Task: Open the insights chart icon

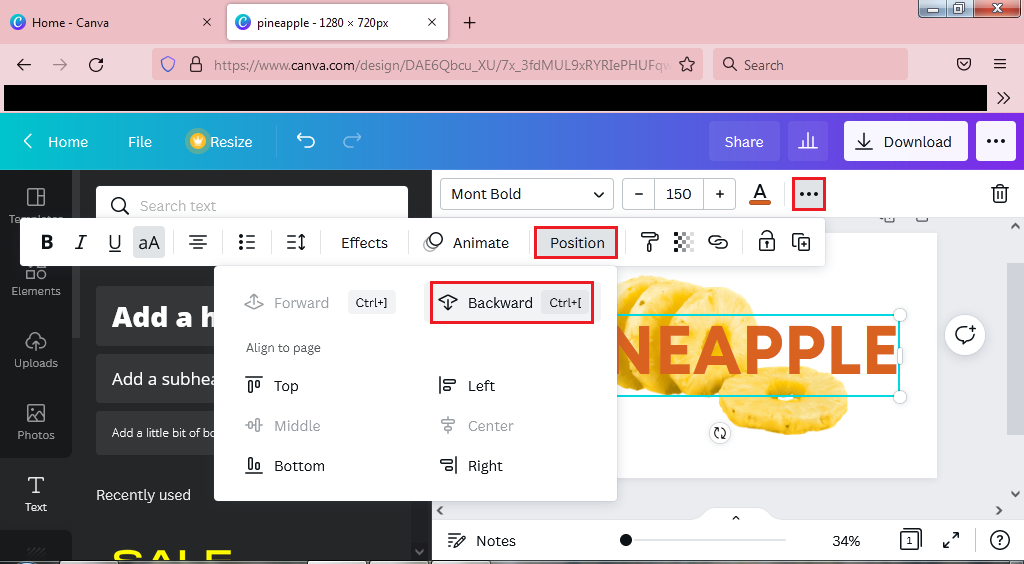Action: pos(808,142)
